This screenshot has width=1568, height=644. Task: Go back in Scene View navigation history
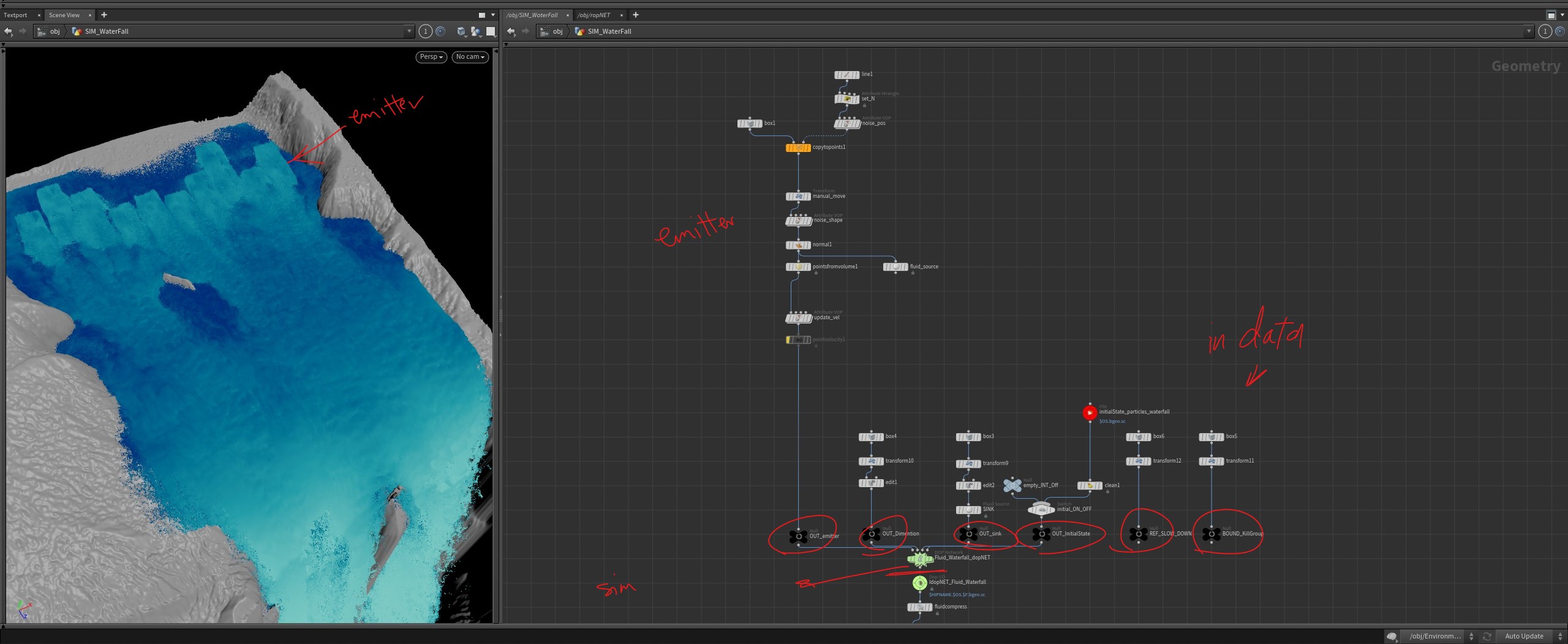point(8,31)
